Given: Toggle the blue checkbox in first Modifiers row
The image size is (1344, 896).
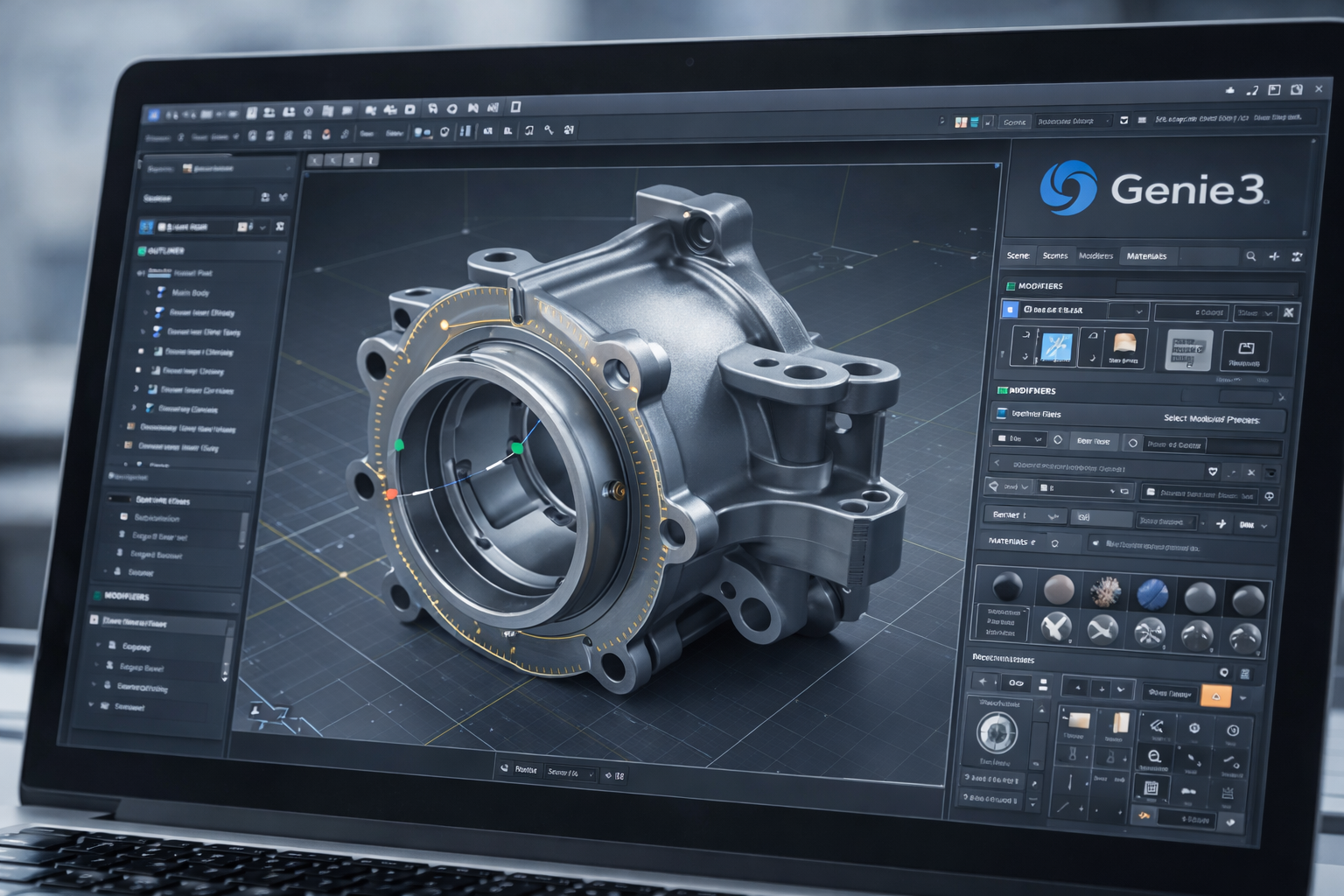Looking at the screenshot, I should pos(1011,310).
